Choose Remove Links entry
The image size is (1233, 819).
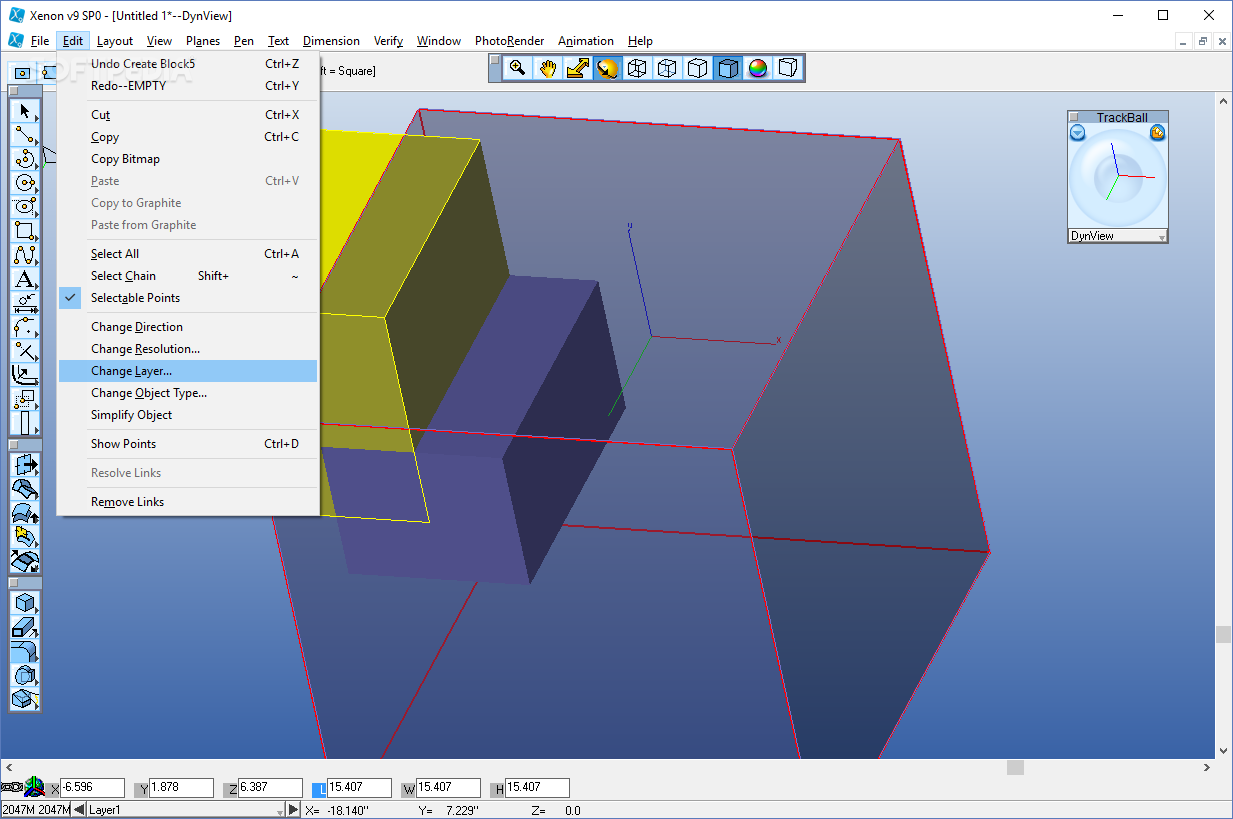pyautogui.click(x=188, y=502)
